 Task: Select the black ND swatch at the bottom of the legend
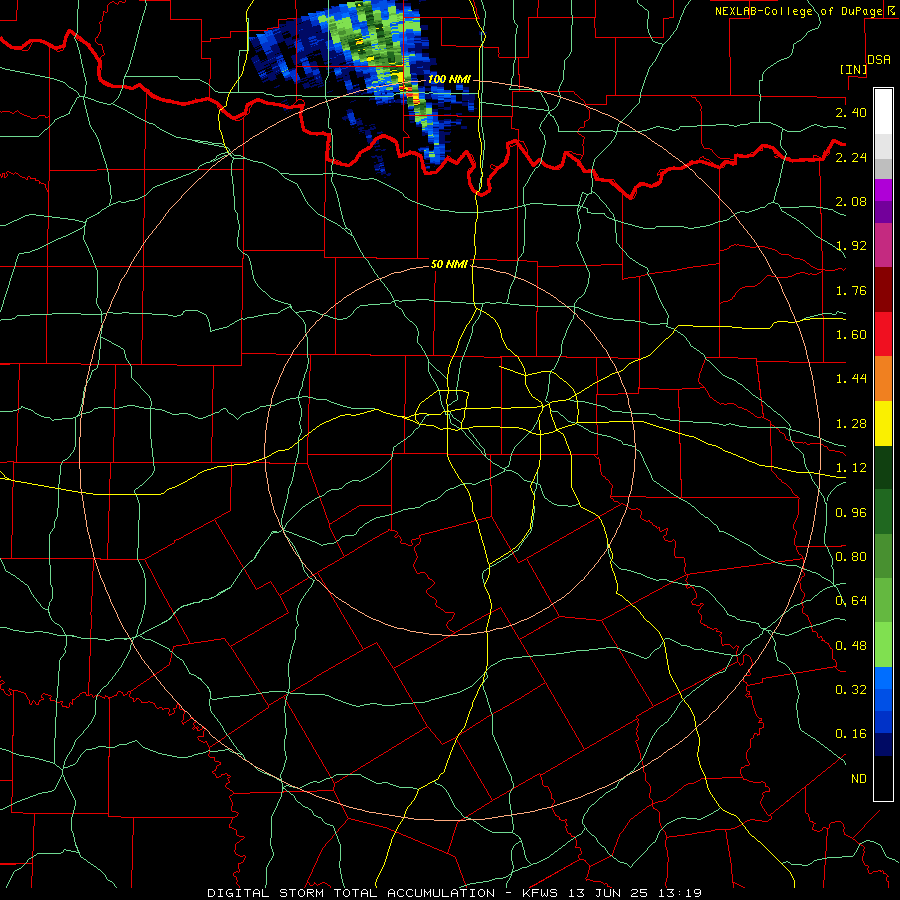click(883, 778)
